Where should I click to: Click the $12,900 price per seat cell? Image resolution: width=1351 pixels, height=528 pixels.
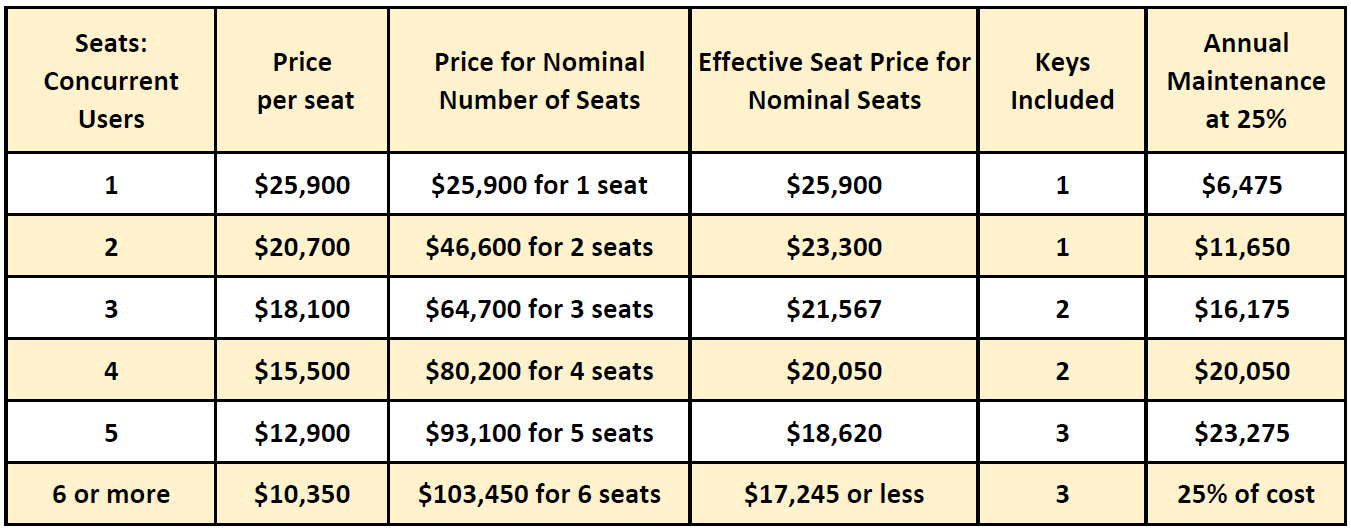pos(302,433)
